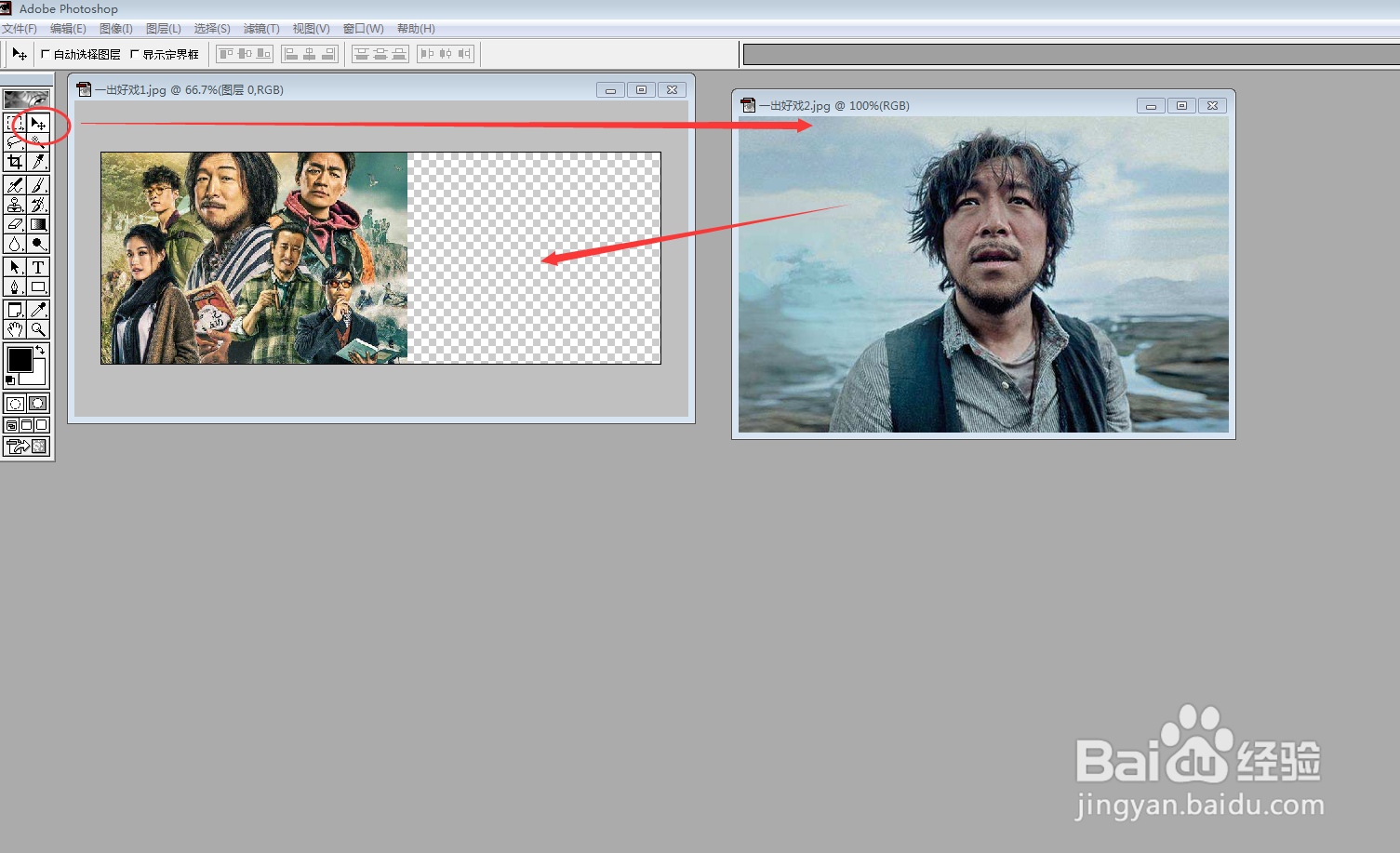The image size is (1400, 853).
Task: Enable the 自动选择图层 checkbox
Action: click(46, 54)
